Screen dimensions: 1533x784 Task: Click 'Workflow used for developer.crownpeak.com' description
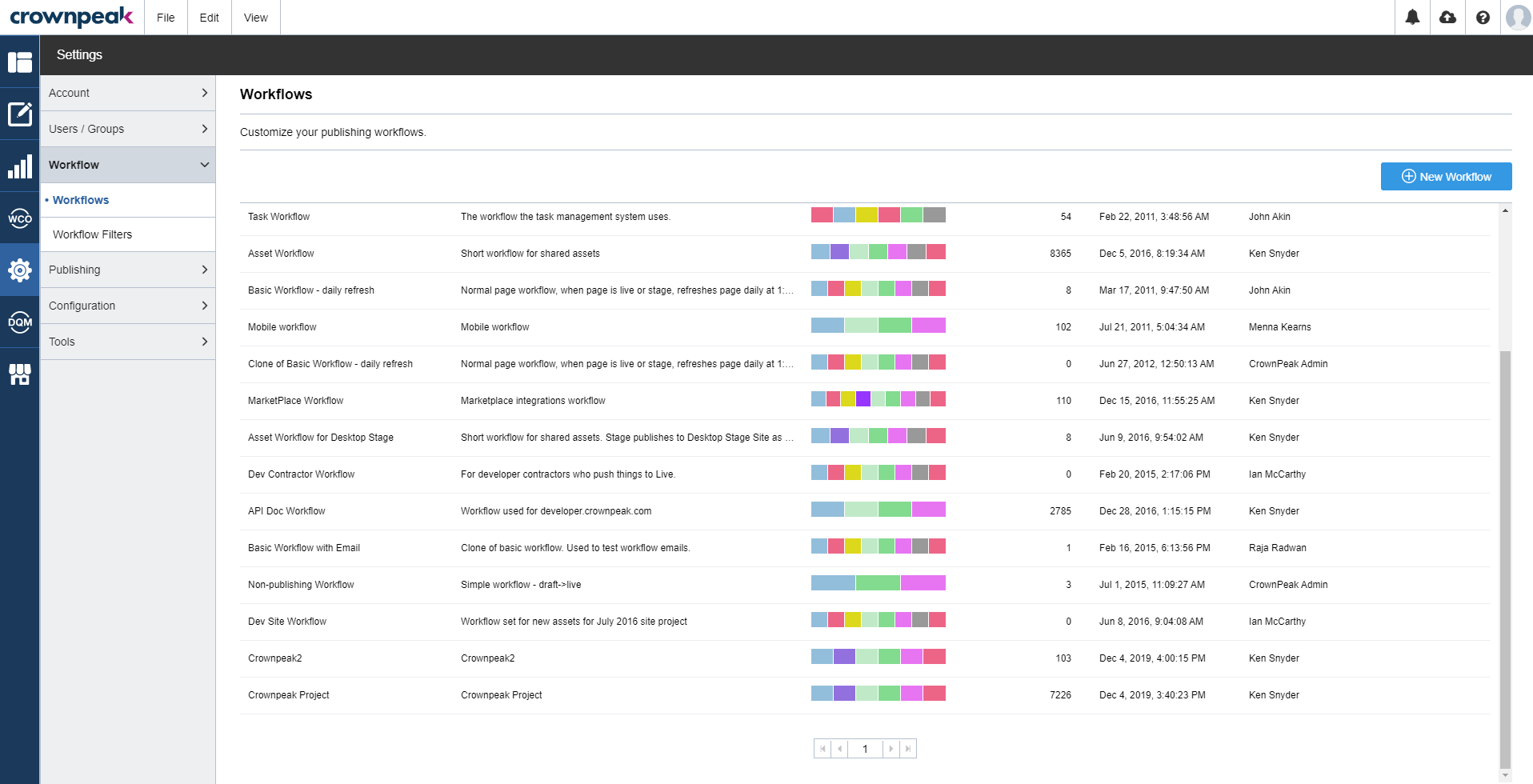(556, 511)
